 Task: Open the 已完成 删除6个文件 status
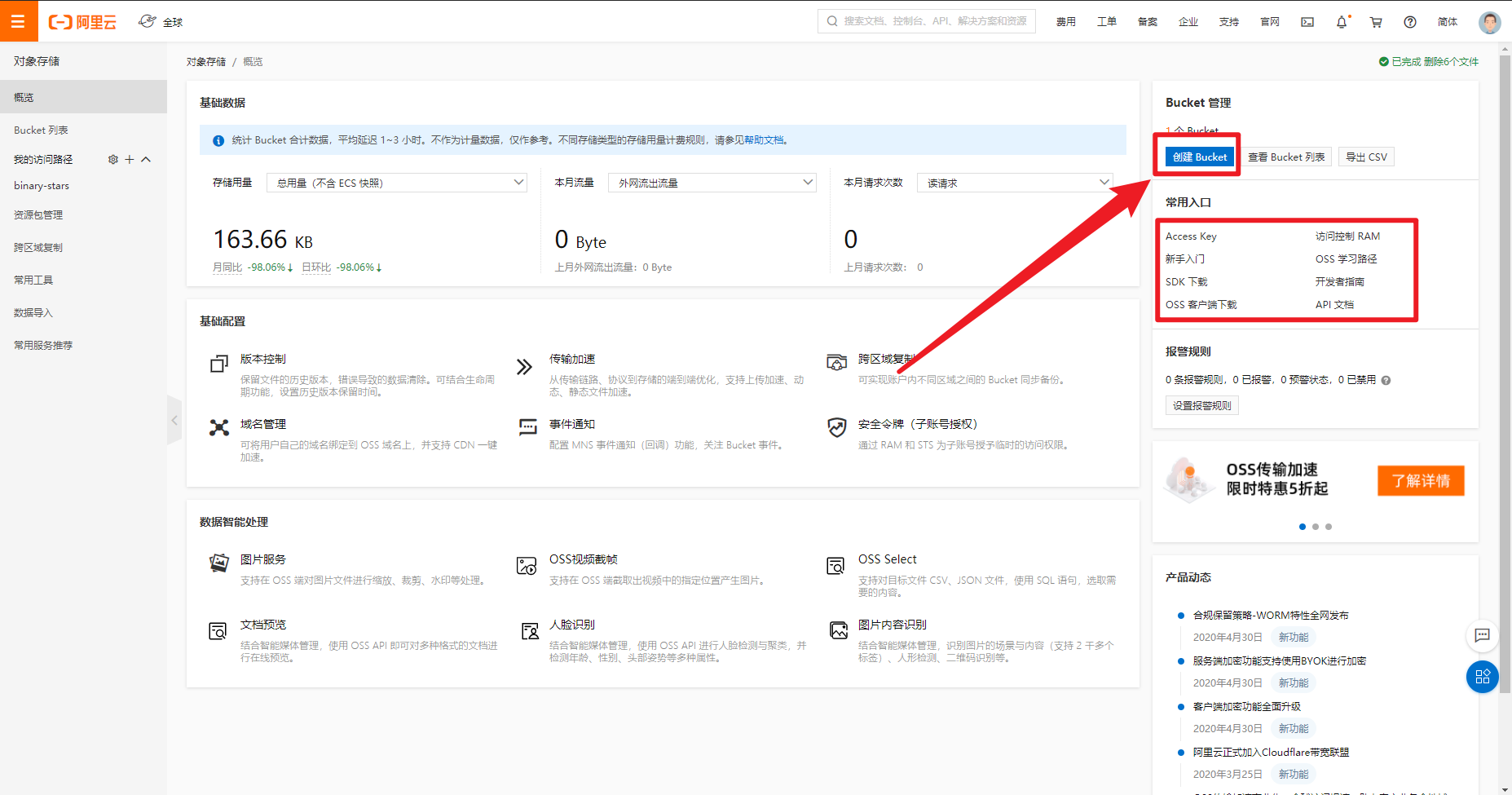[1428, 62]
